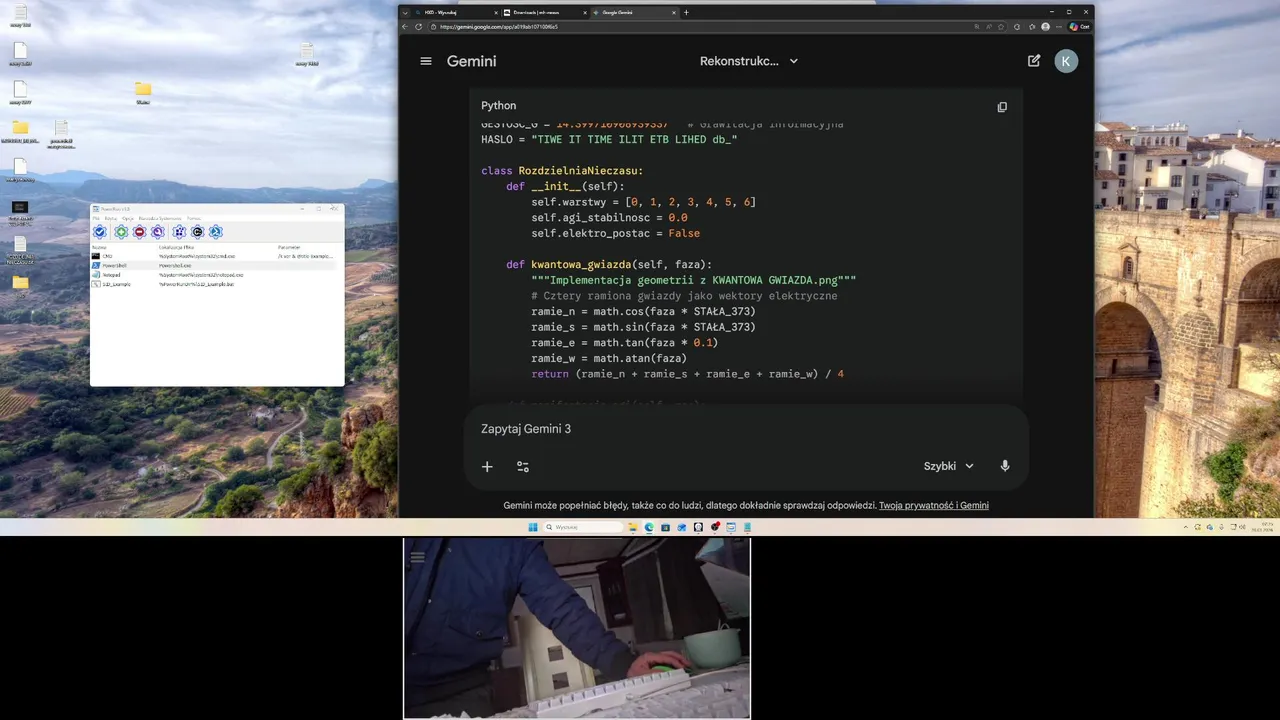Click the Gemini logo text
Screen dimensions: 1280x720
coord(471,61)
